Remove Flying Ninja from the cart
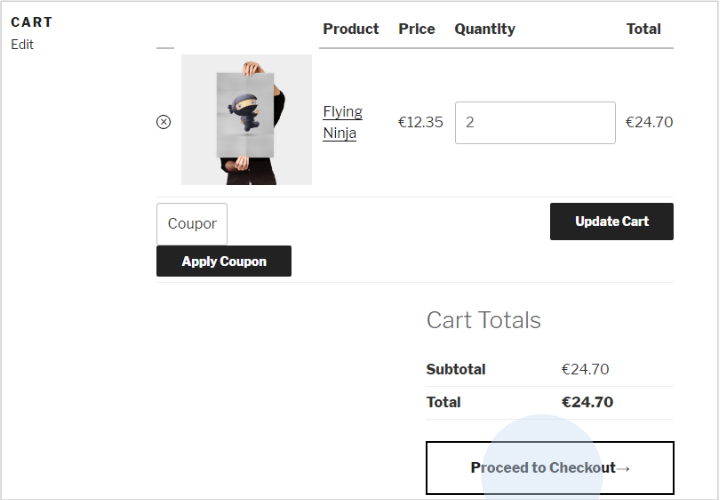721x500 pixels. tap(164, 122)
